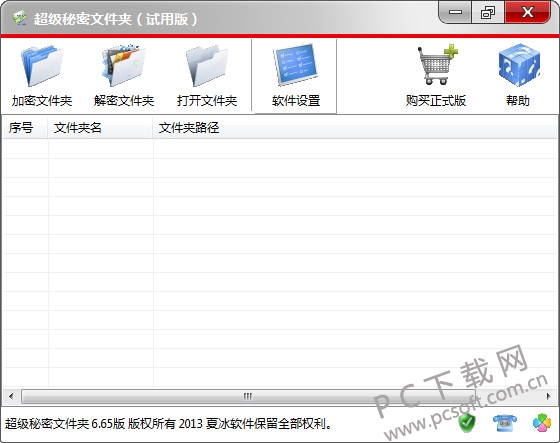Sort by the 文件夹名 column header
Image resolution: width=560 pixels, height=443 pixels.
[100, 128]
